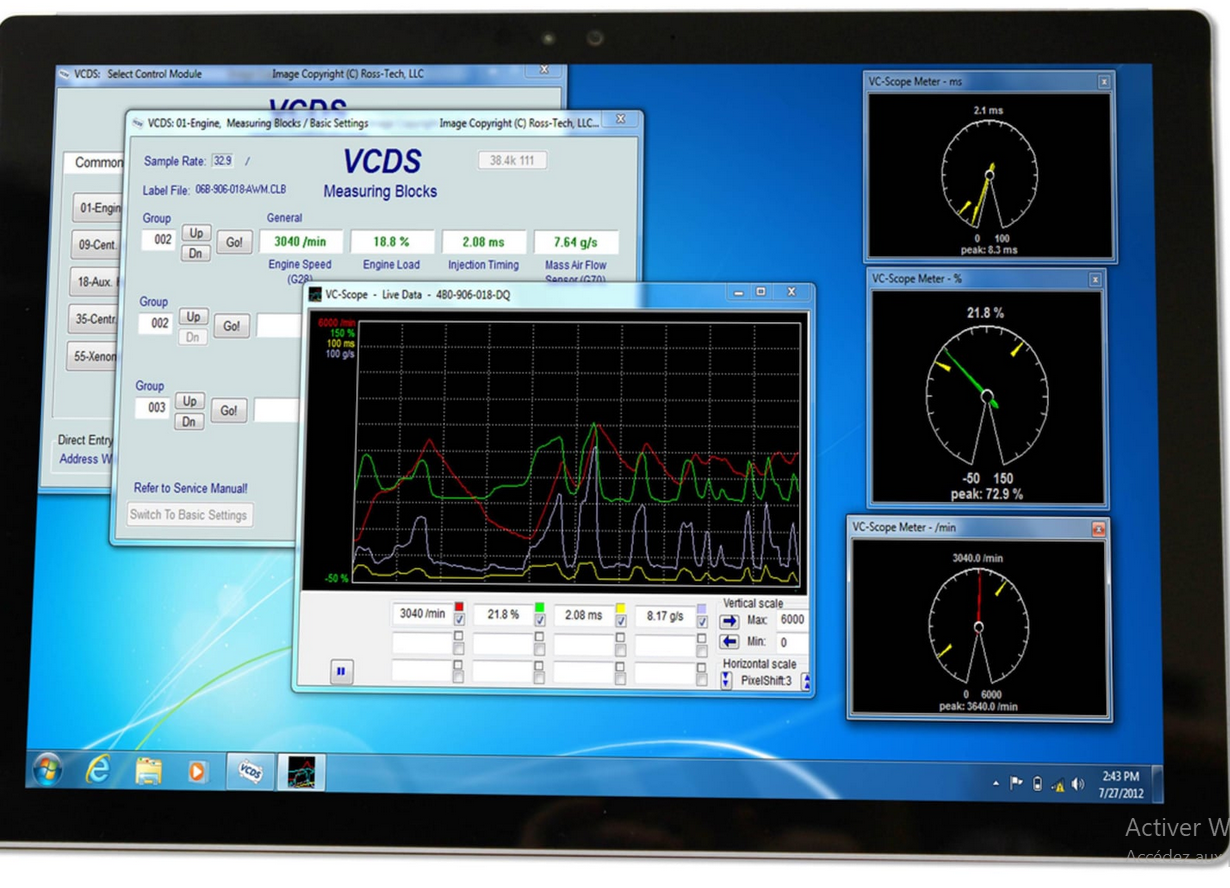Image resolution: width=1230 pixels, height=888 pixels.
Task: Click Dn for Group 003
Action: pyautogui.click(x=189, y=422)
